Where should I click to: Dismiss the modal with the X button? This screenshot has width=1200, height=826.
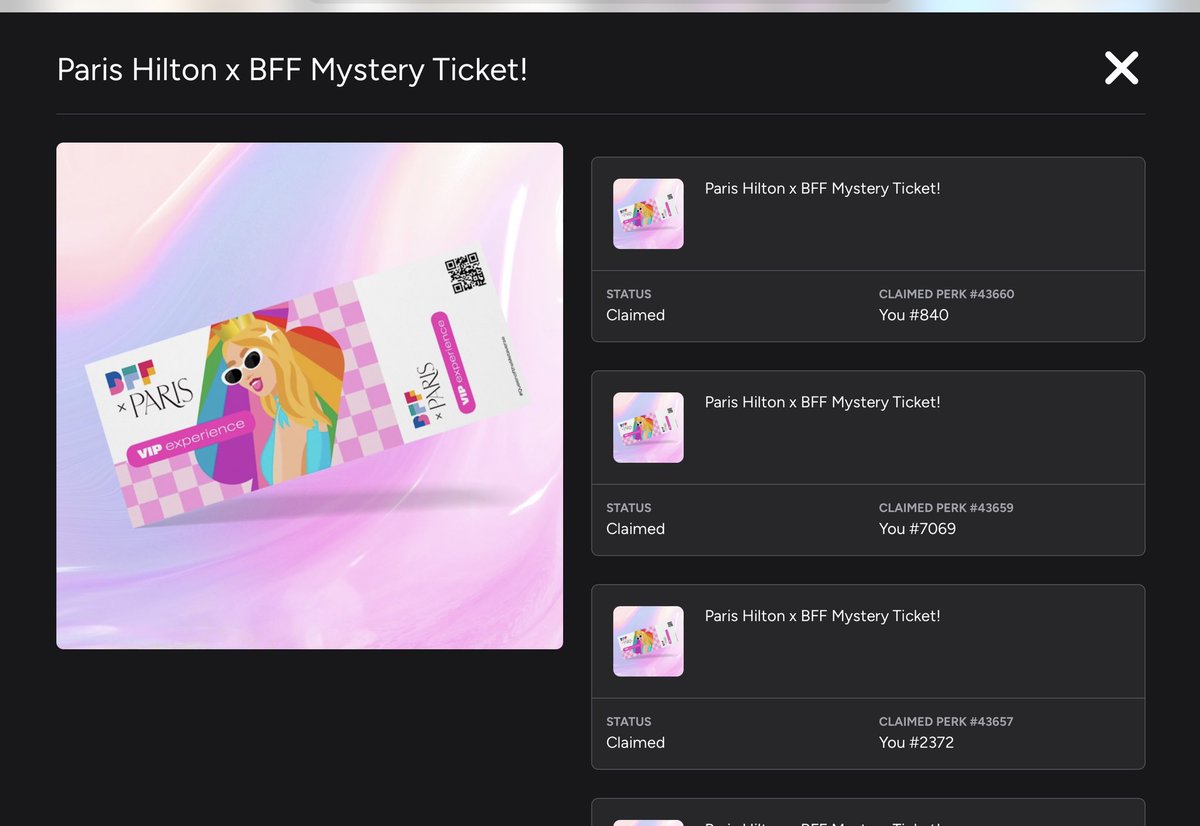coord(1121,68)
